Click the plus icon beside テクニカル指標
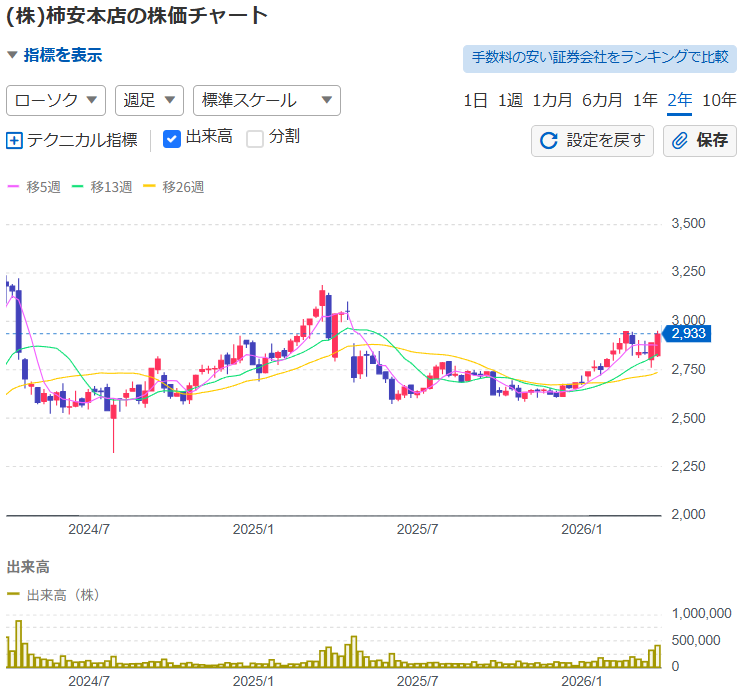The image size is (740, 693). [x=14, y=141]
